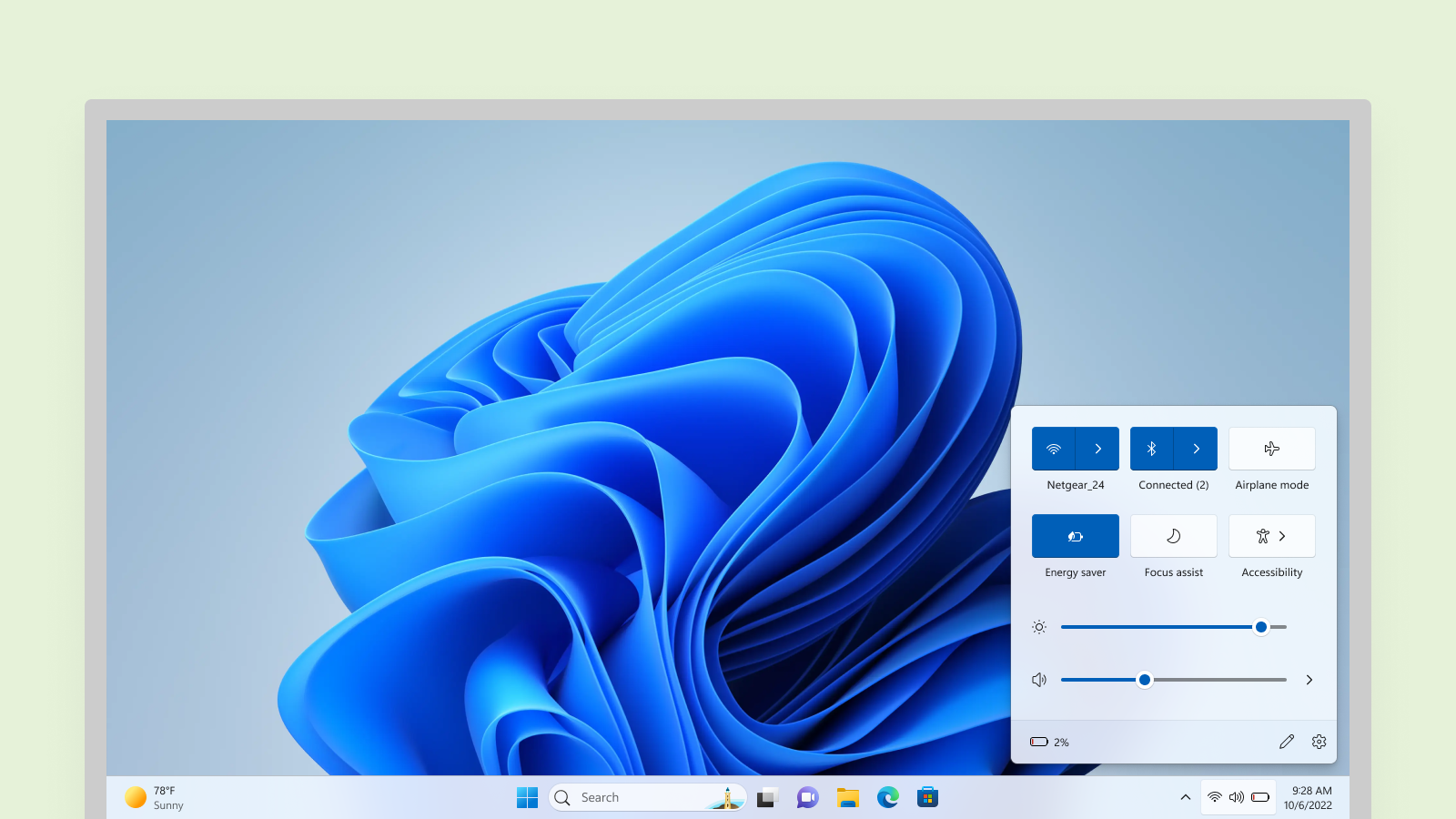Click the pencil edit quick settings icon
The image size is (1456, 819).
[x=1286, y=742]
